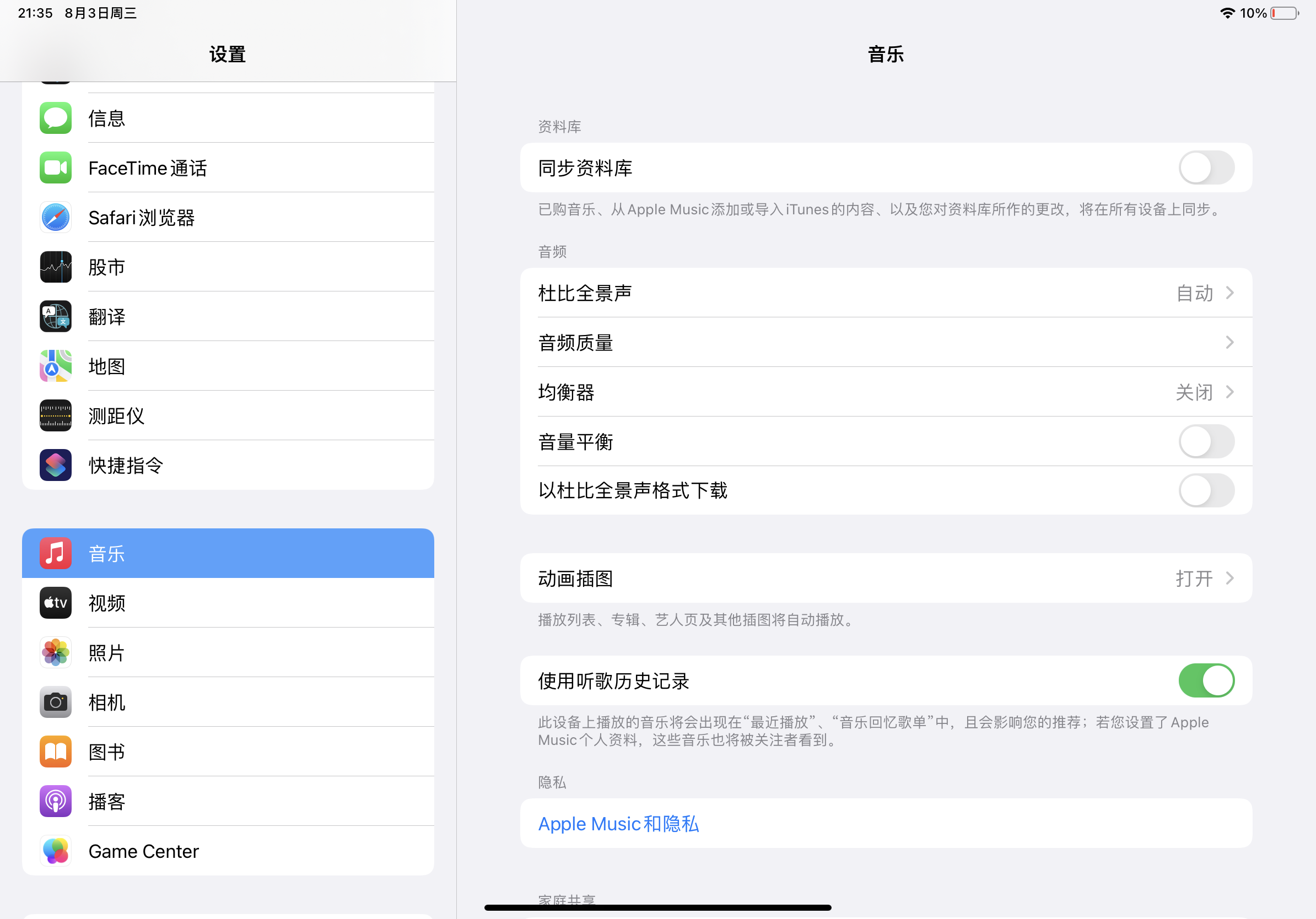1316x919 pixels.
Task: Expand the EQ (均衡器) setting chevron
Action: 1229,392
